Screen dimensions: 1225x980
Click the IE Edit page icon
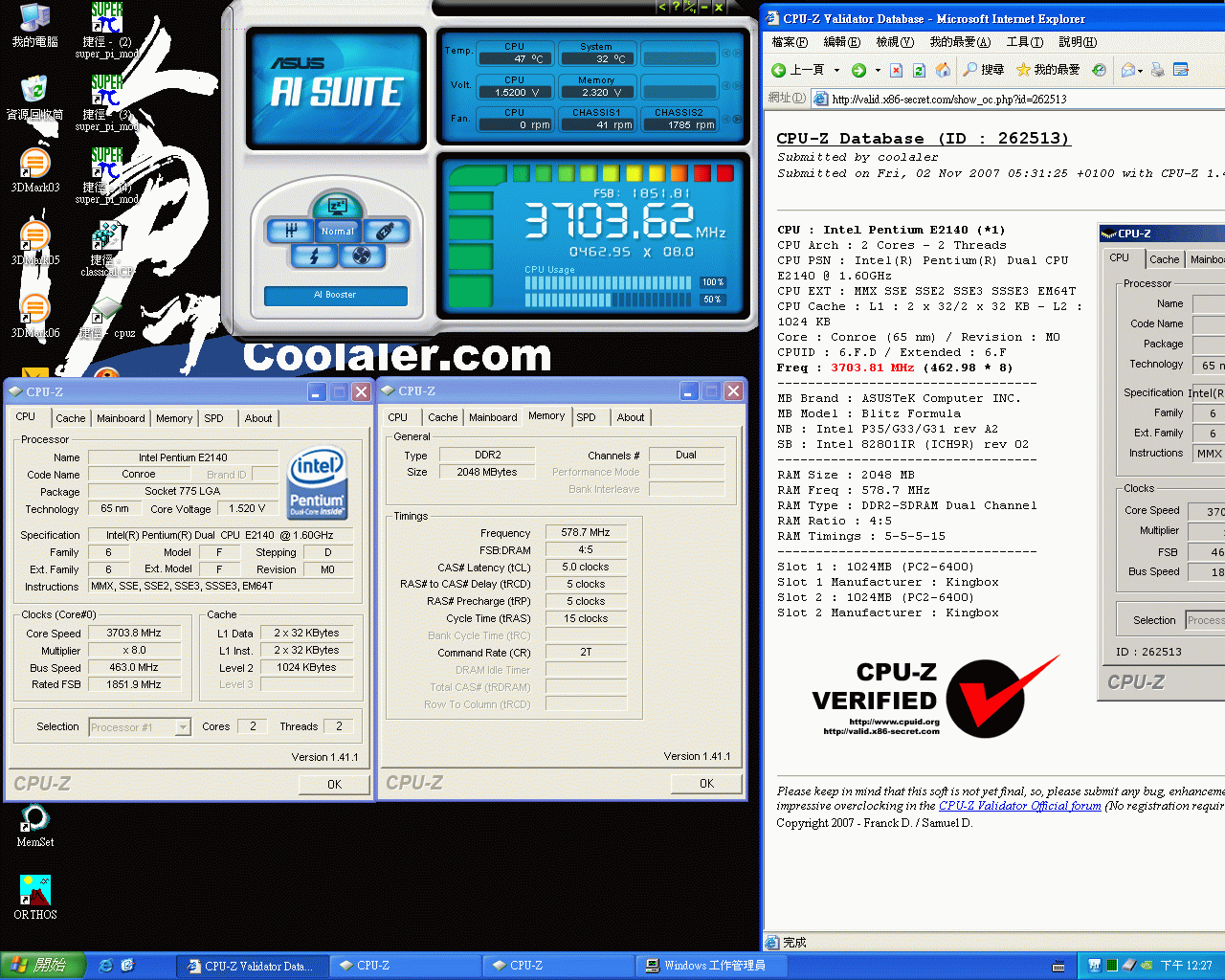point(1181,70)
